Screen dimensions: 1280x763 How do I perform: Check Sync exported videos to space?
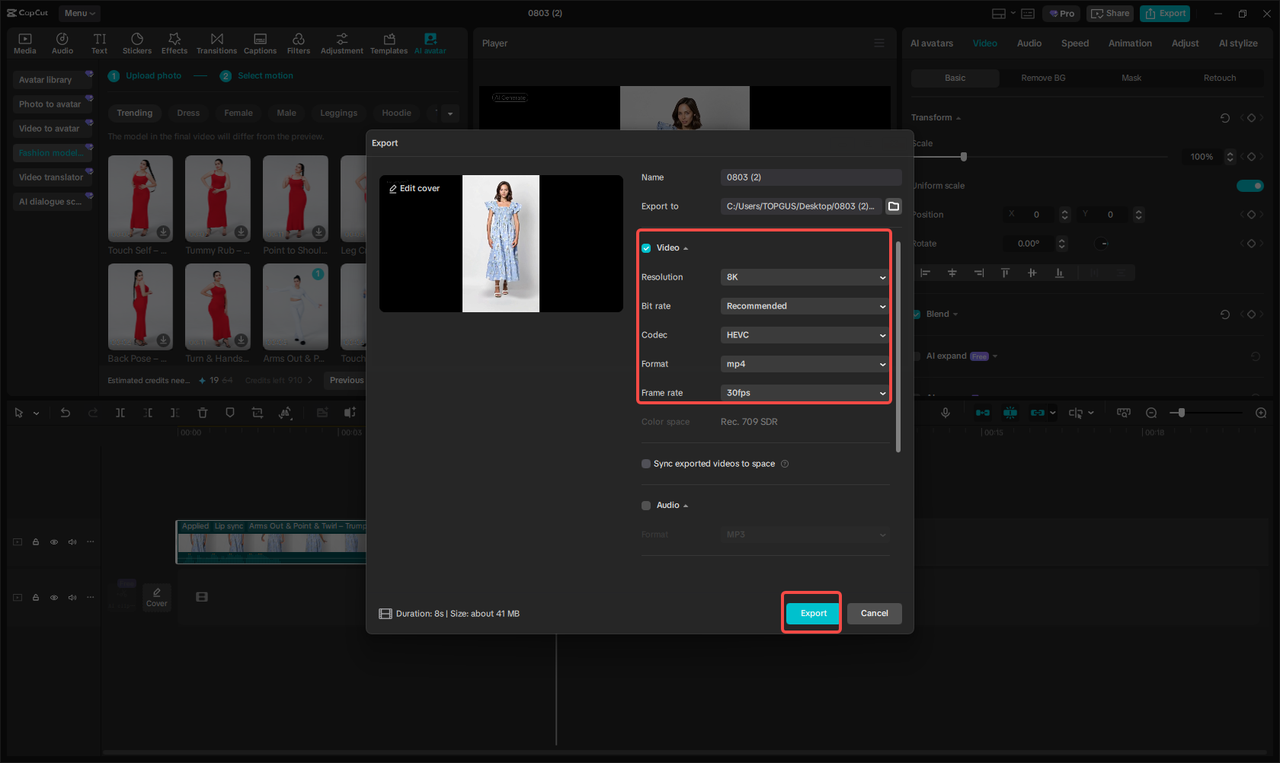646,463
